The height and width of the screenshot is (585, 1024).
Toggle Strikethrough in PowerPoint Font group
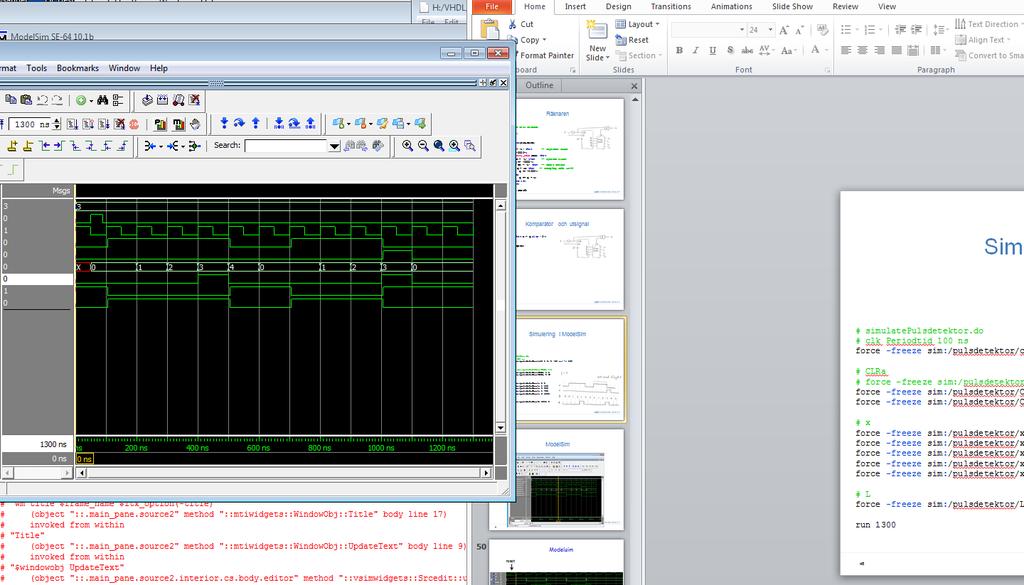tap(747, 50)
